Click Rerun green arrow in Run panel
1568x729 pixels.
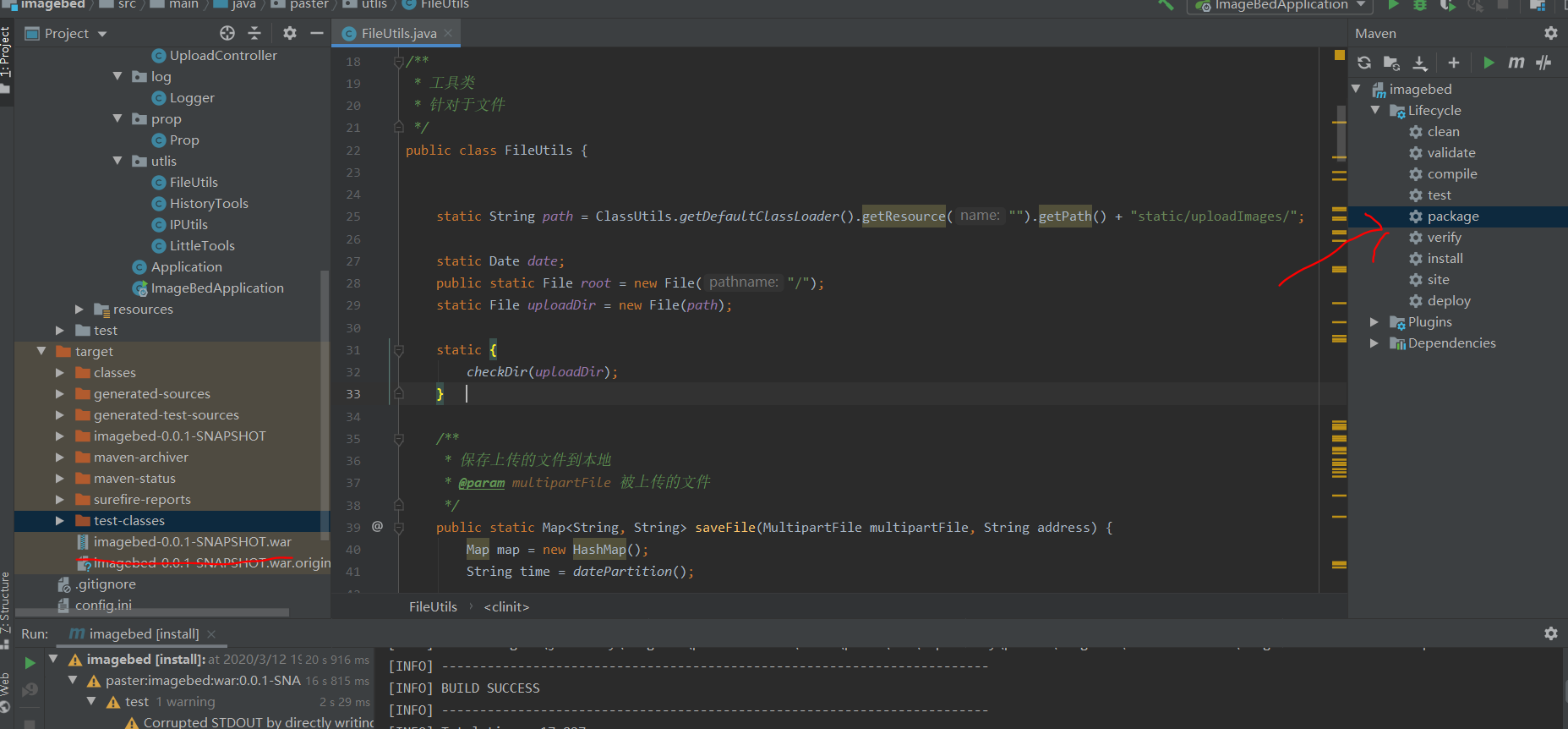tap(30, 663)
